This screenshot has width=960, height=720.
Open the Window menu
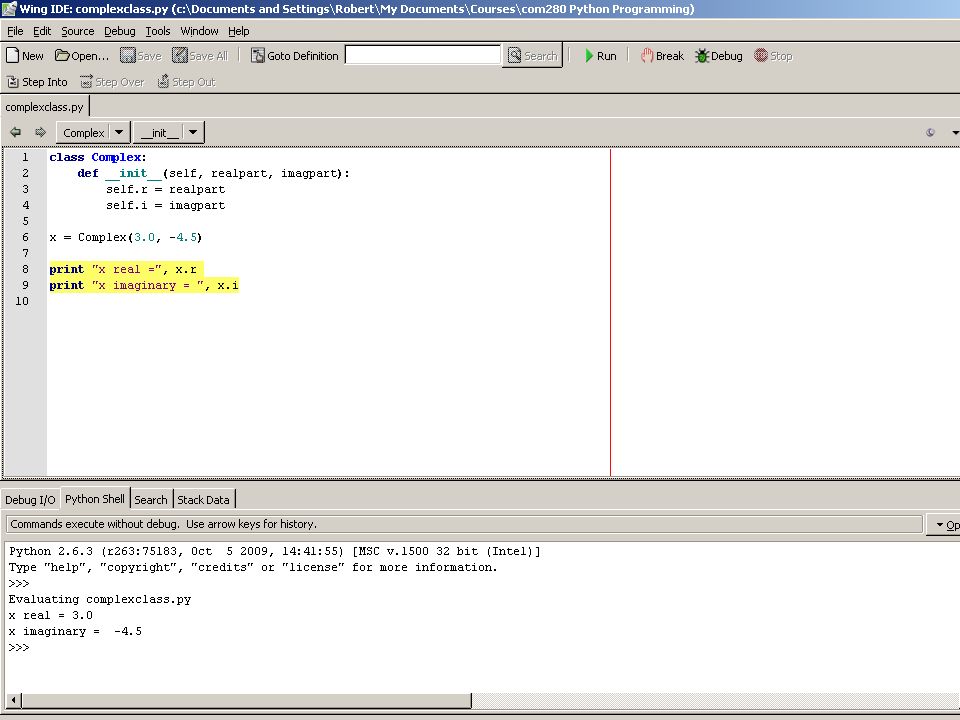(199, 31)
